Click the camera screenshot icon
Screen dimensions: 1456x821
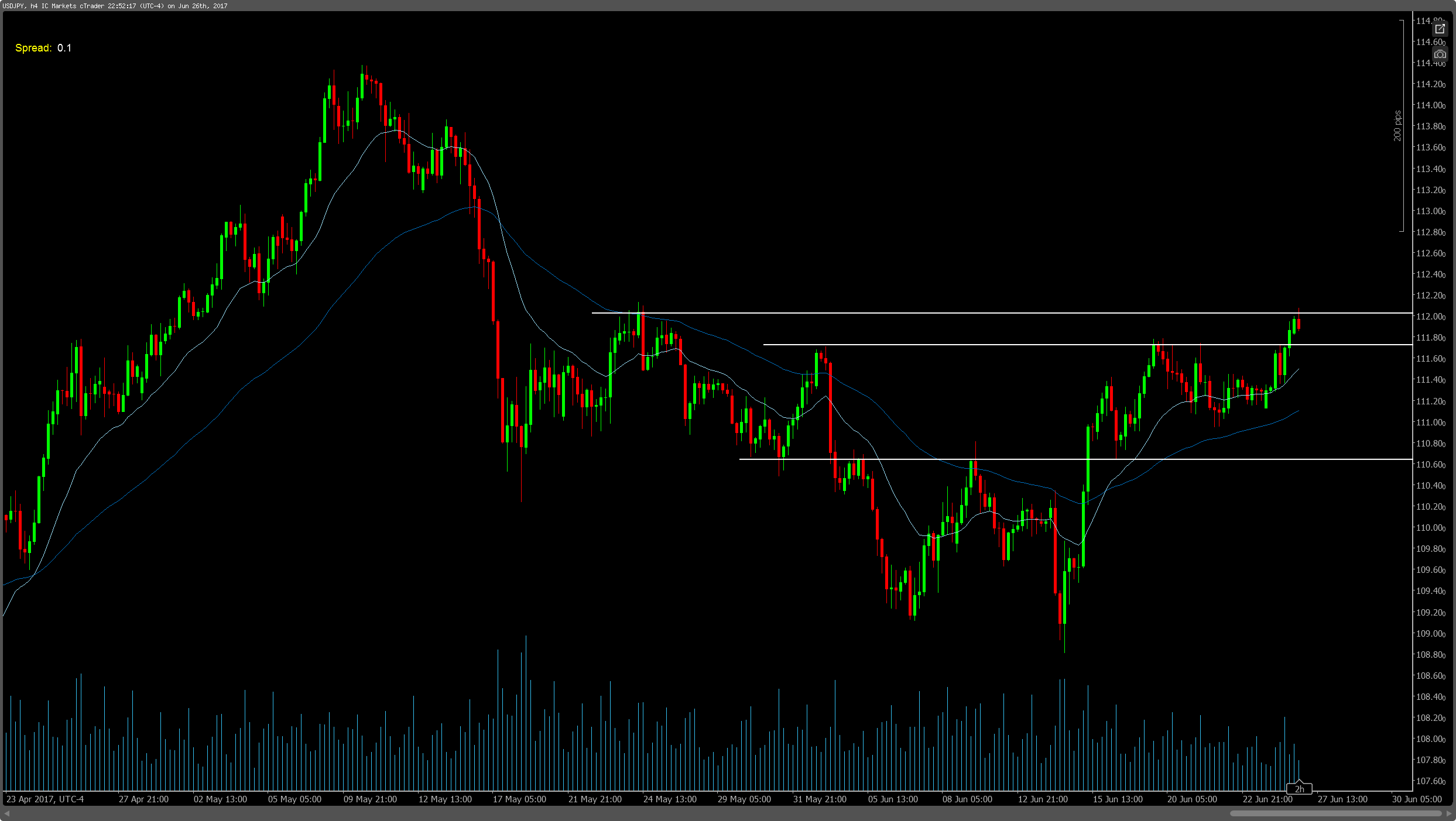(x=1440, y=54)
